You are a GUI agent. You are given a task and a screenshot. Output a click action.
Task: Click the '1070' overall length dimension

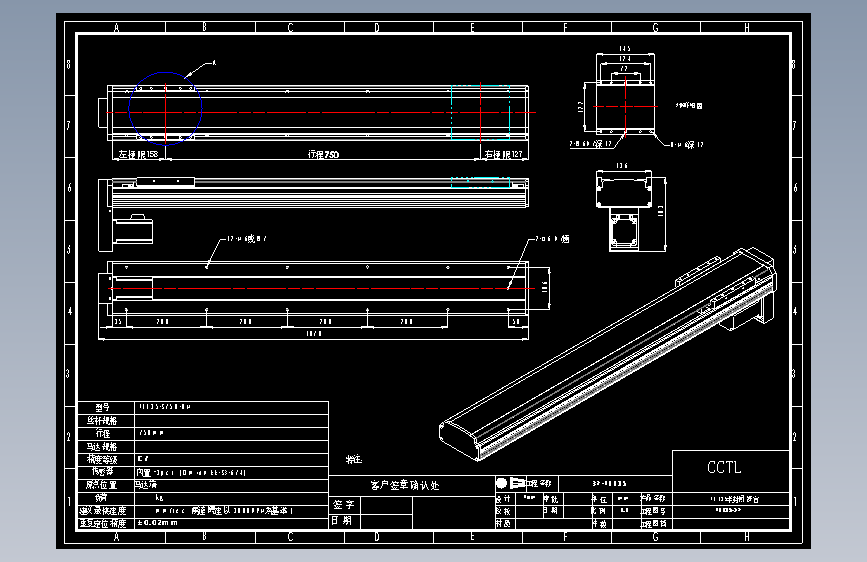pos(314,334)
